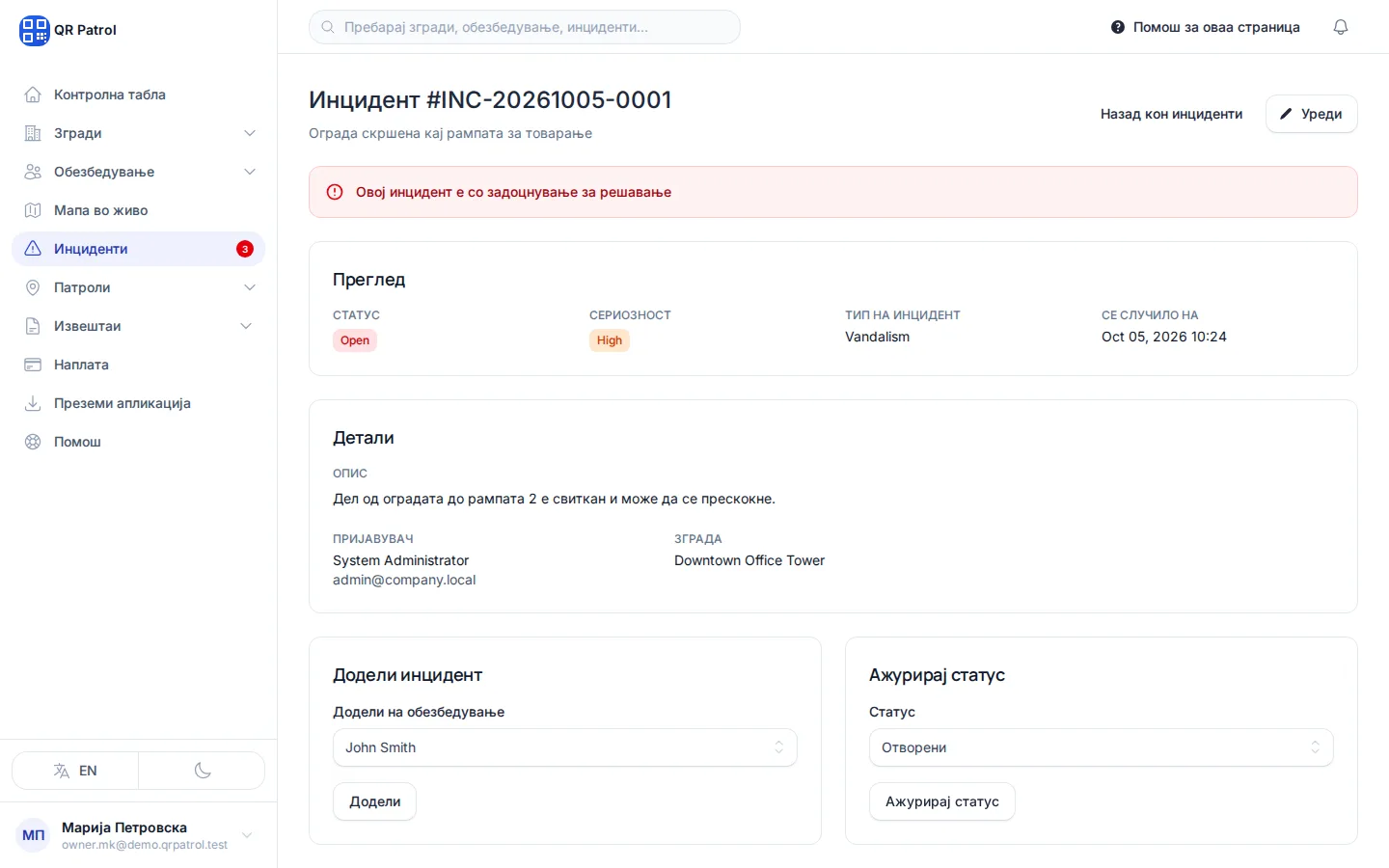Click the Ажурирај статус button
Image resolution: width=1389 pixels, height=868 pixels.
pos(942,801)
